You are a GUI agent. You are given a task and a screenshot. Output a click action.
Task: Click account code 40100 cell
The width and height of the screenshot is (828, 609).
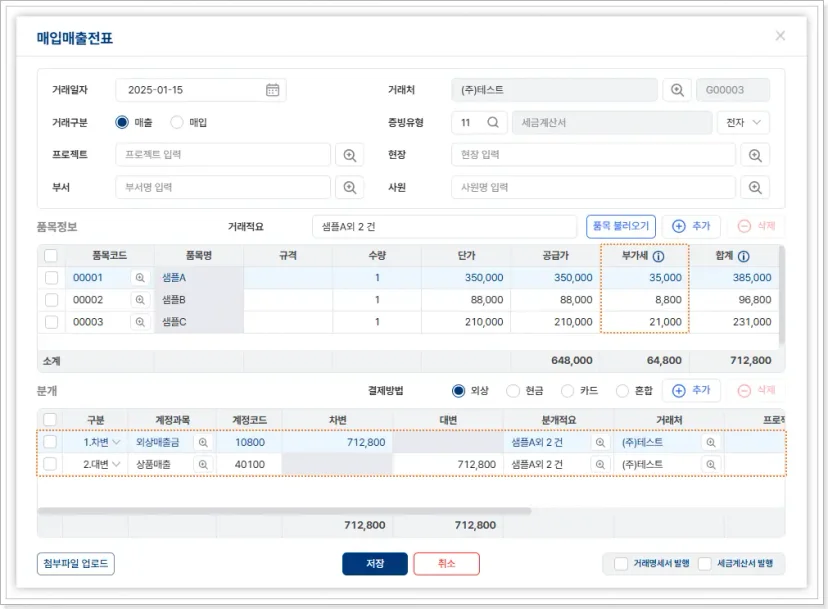[250, 464]
